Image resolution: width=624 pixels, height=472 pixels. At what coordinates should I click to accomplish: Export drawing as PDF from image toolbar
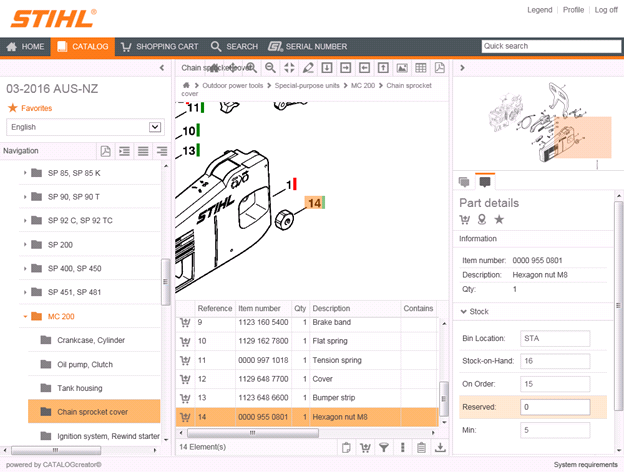439,68
